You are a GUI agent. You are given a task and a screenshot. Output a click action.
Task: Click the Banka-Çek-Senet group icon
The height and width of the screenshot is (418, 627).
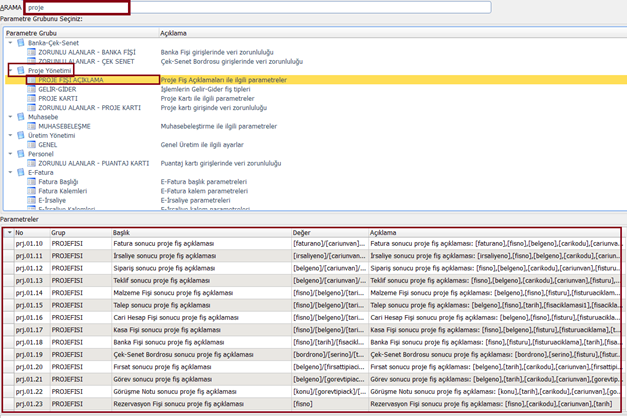[21, 43]
